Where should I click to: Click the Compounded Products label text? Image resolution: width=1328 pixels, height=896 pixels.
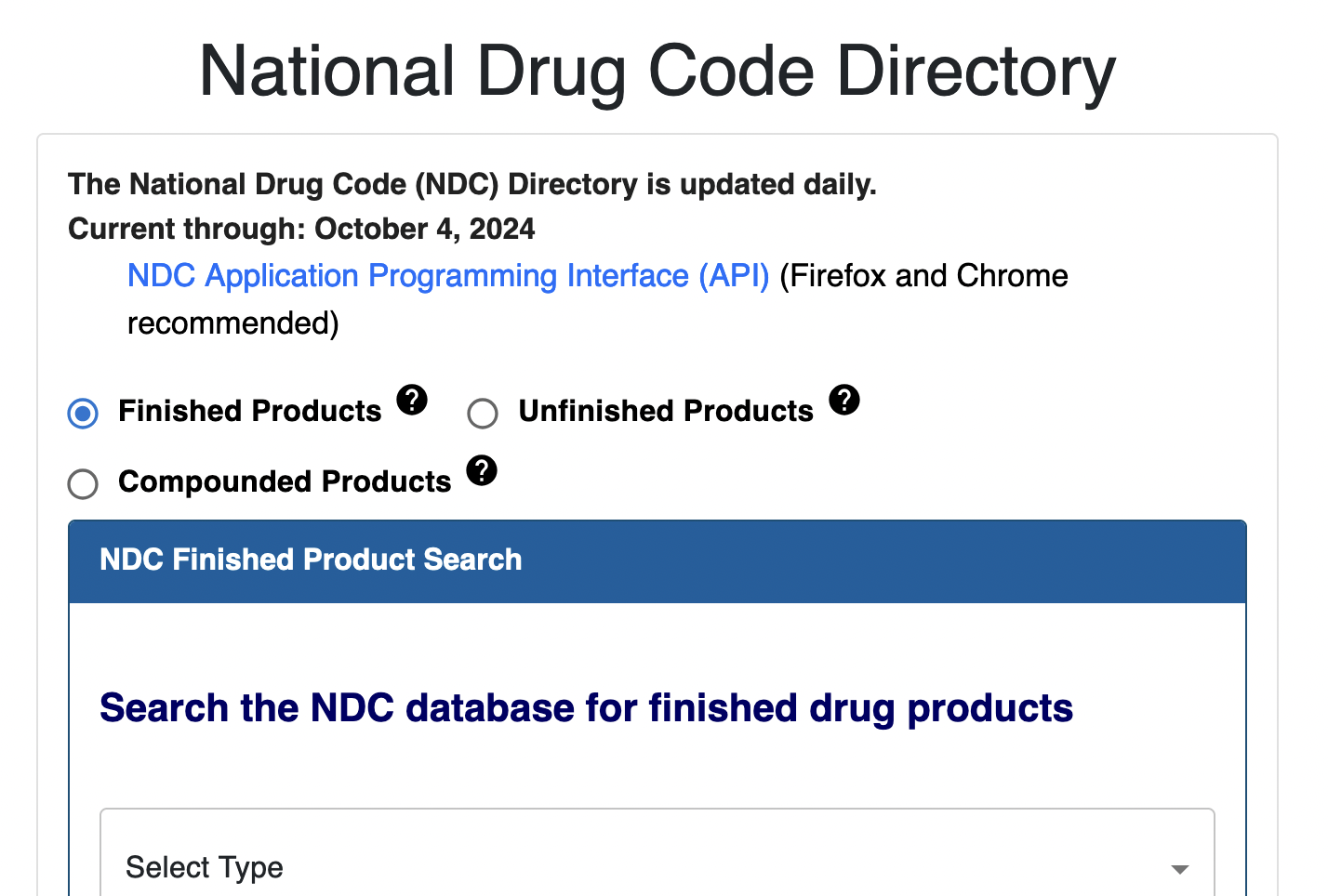285,481
